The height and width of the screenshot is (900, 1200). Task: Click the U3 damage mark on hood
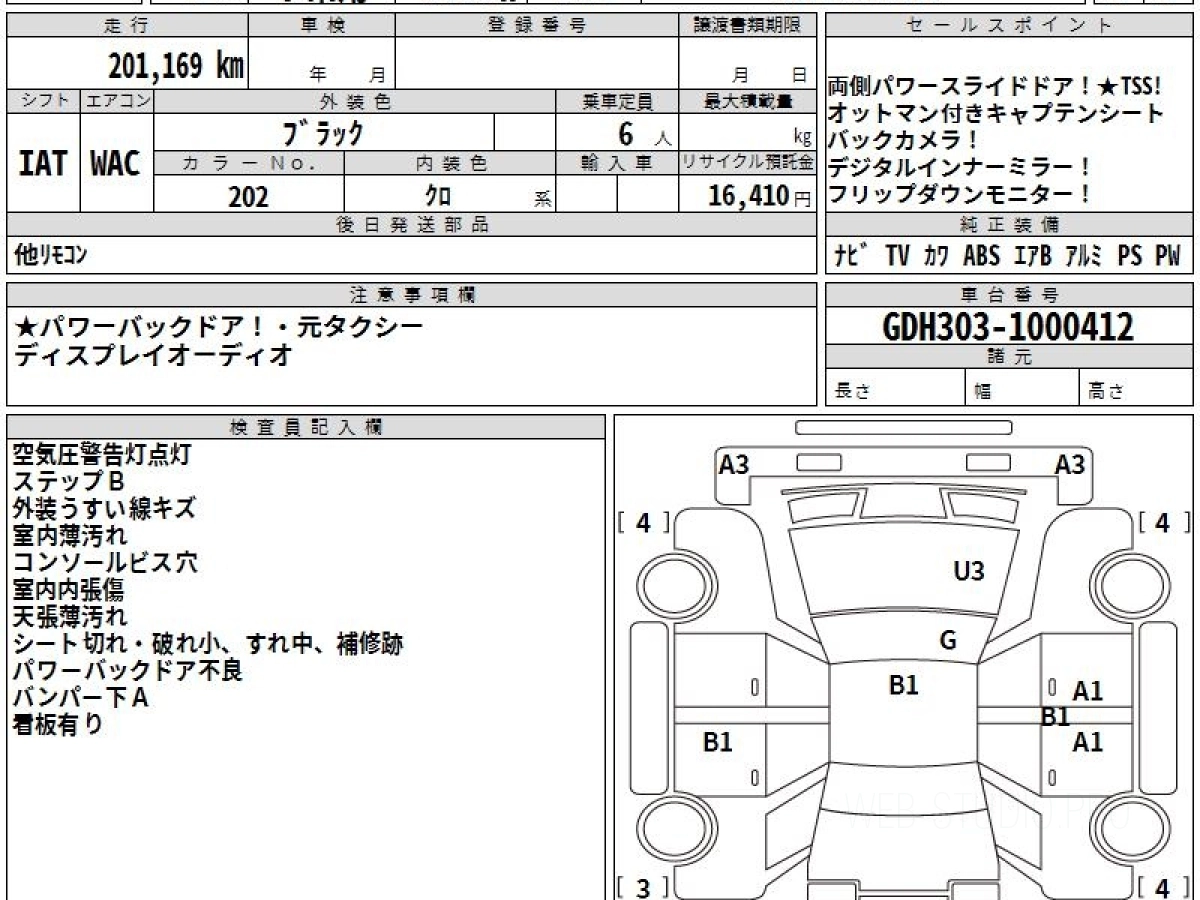point(969,571)
